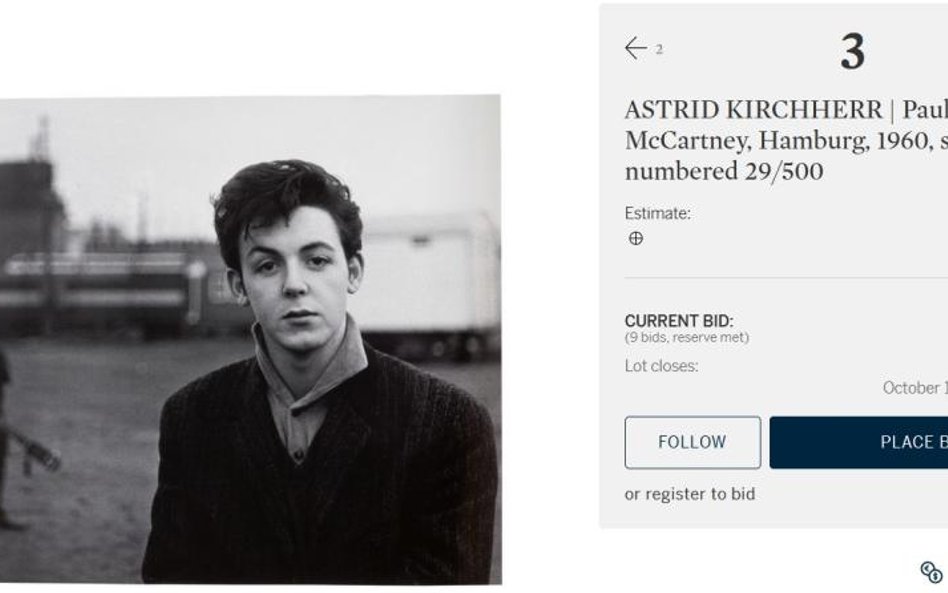Click the PLACE BID button
Image resolution: width=948 pixels, height=593 pixels.
pyautogui.click(x=858, y=442)
